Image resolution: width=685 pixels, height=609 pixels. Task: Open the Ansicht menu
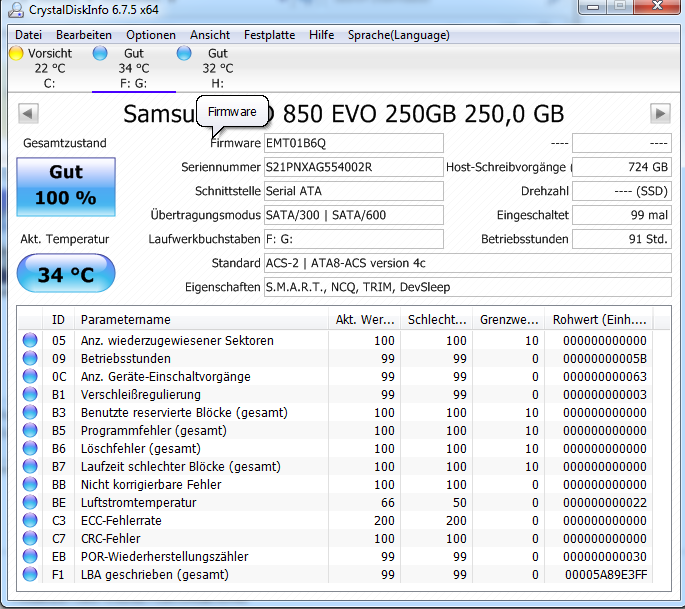coord(210,35)
